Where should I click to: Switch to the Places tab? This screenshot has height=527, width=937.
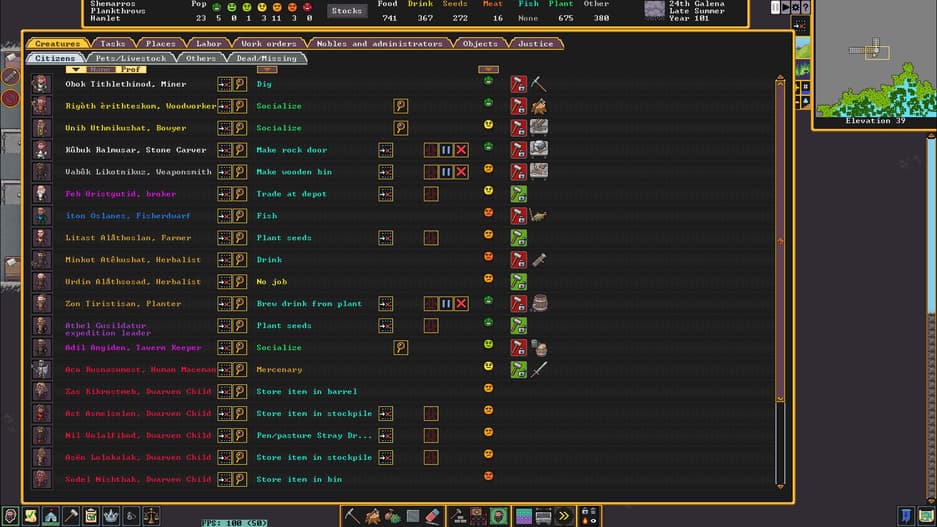(161, 44)
